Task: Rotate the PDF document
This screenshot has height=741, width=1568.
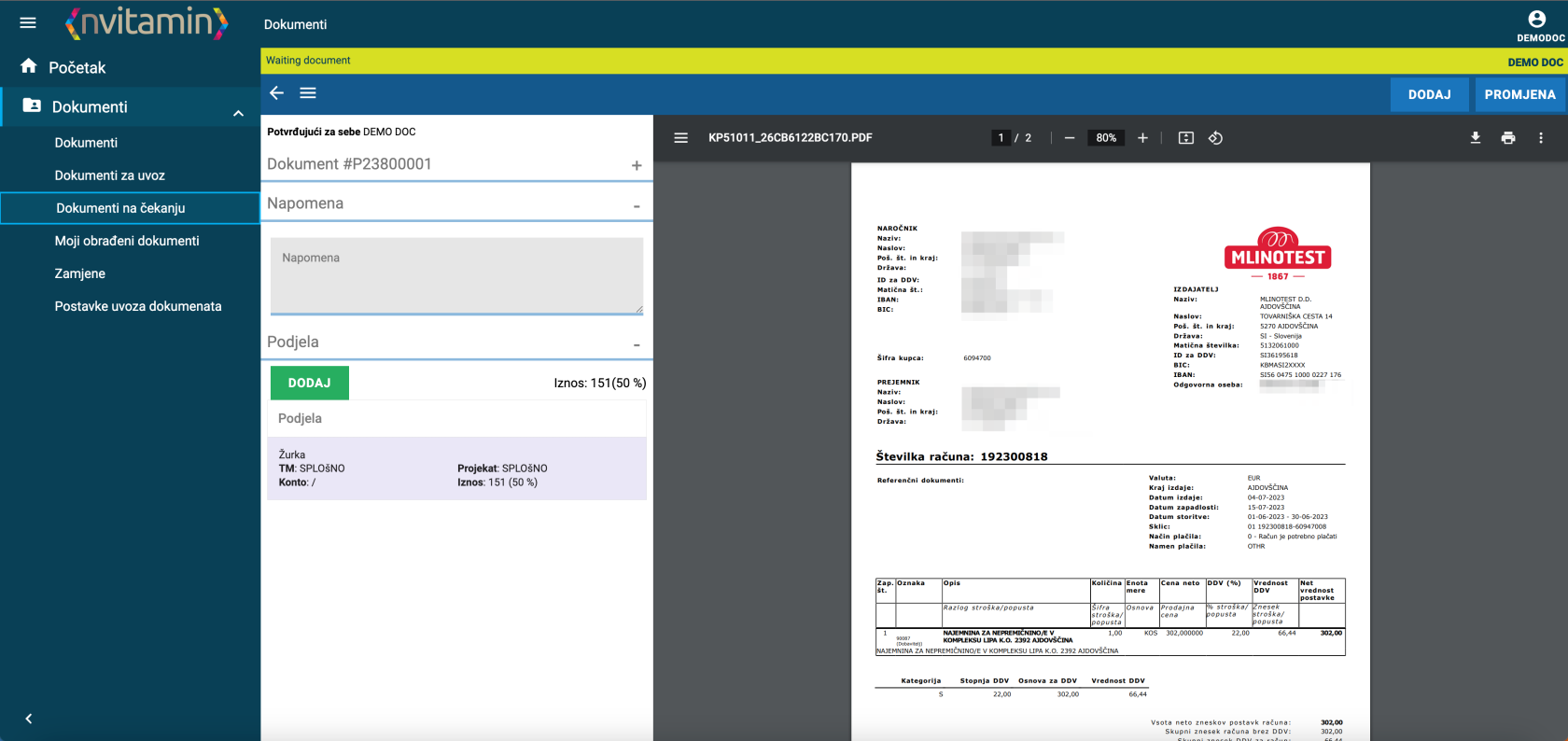Action: (1215, 138)
